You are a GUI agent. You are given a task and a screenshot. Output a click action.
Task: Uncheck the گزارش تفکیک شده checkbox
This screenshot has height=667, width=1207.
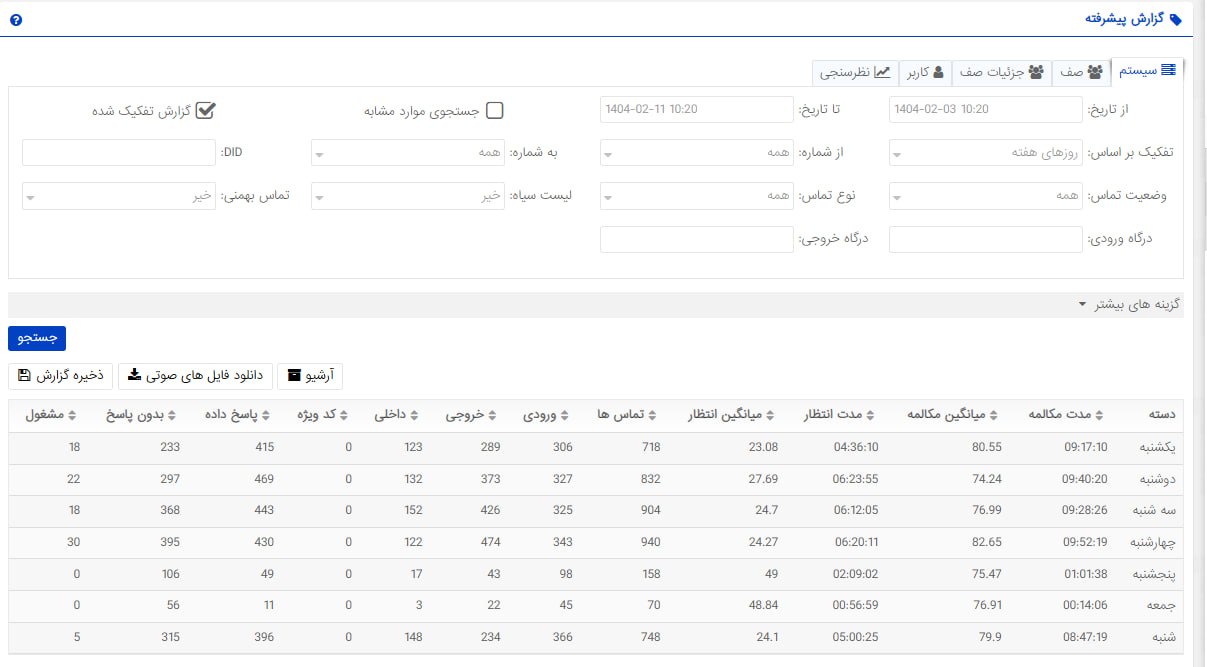click(x=206, y=111)
